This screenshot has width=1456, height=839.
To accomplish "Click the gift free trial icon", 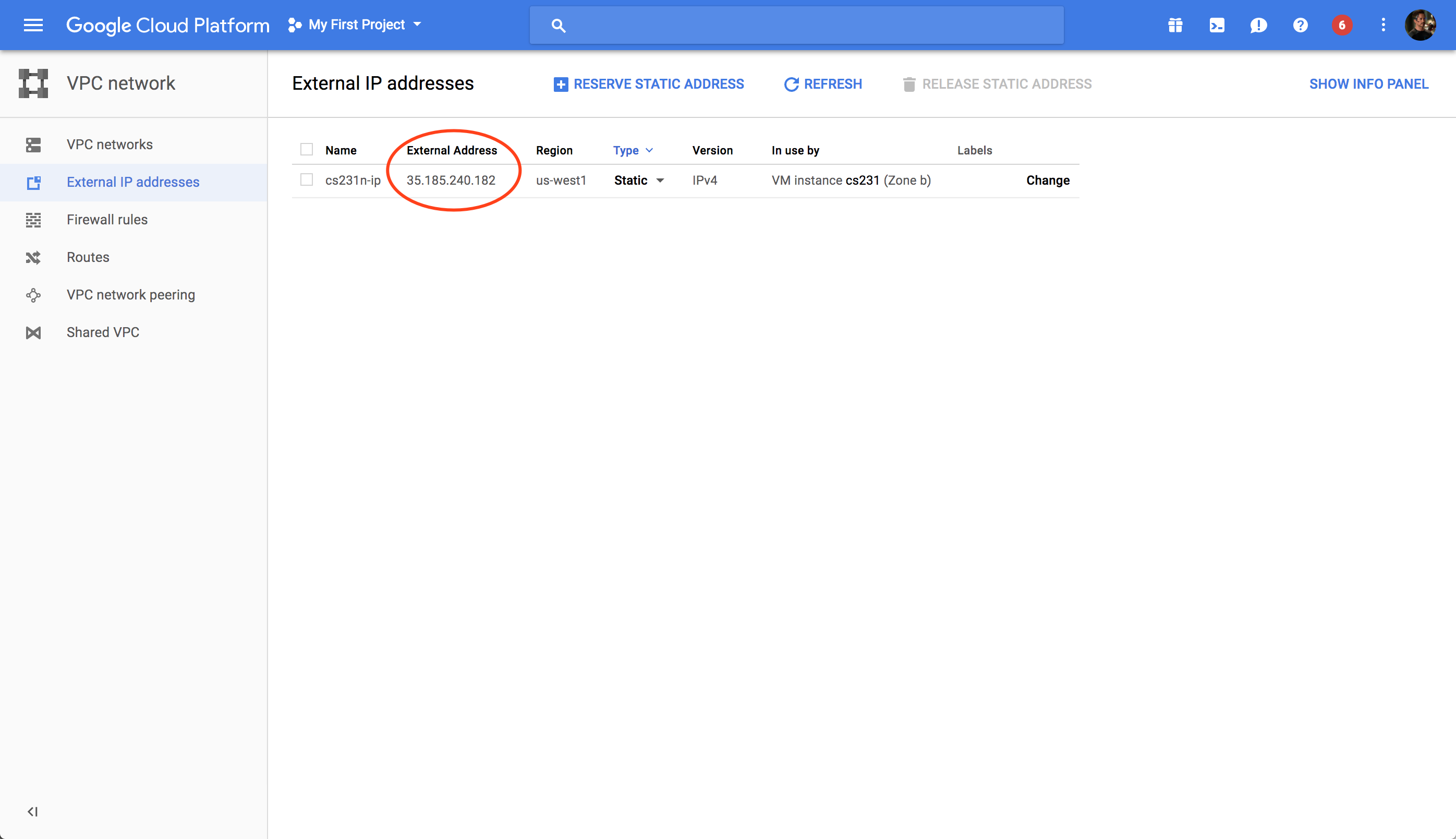I will 1175,25.
